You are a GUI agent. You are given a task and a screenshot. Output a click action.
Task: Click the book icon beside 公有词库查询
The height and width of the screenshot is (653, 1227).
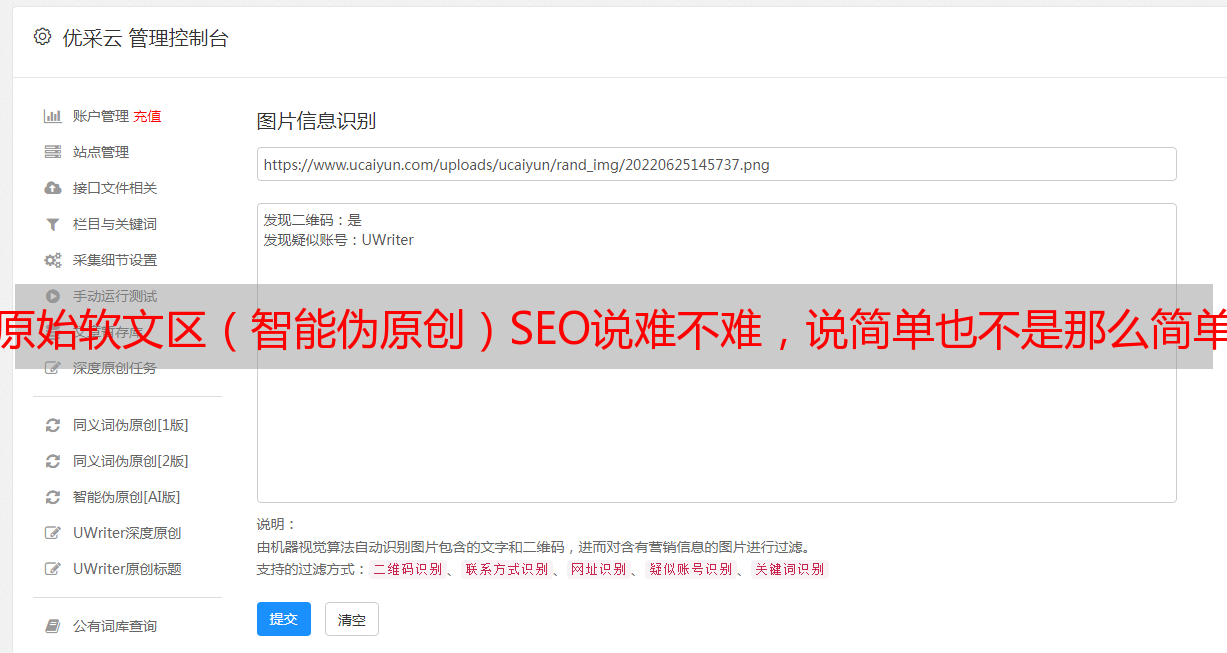pyautogui.click(x=53, y=626)
